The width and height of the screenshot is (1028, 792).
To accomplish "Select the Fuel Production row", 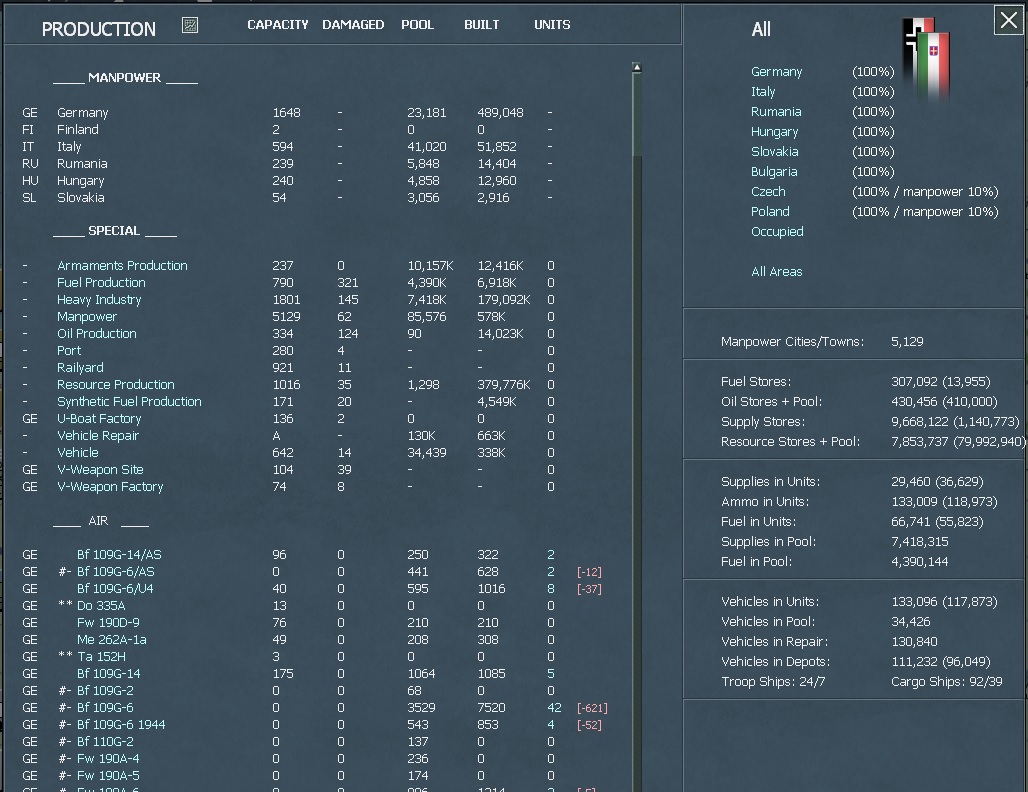I will (x=100, y=282).
